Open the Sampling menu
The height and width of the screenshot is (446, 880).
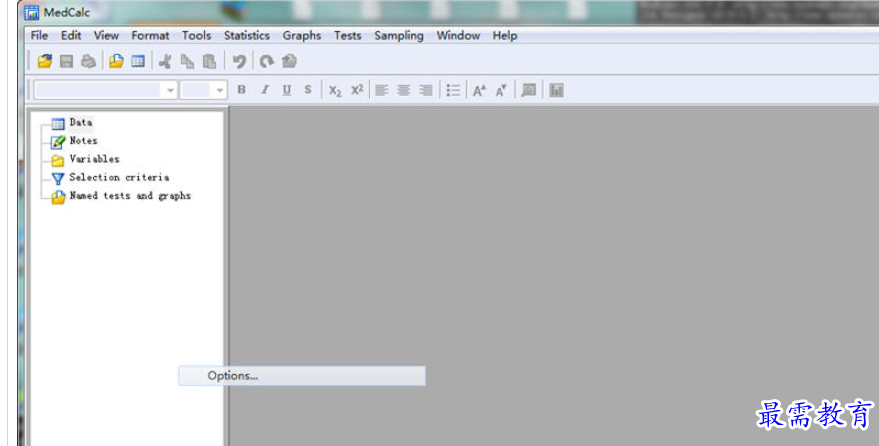coord(399,35)
